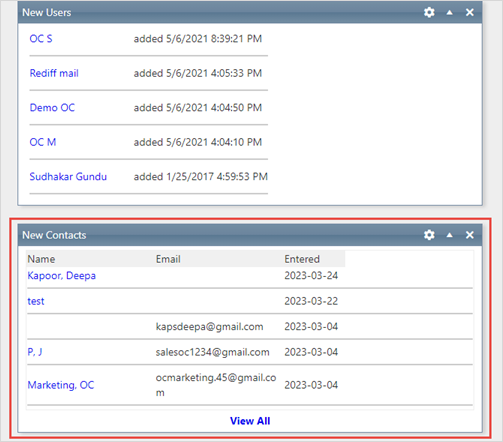Open the Rediff mail user

pyautogui.click(x=54, y=73)
